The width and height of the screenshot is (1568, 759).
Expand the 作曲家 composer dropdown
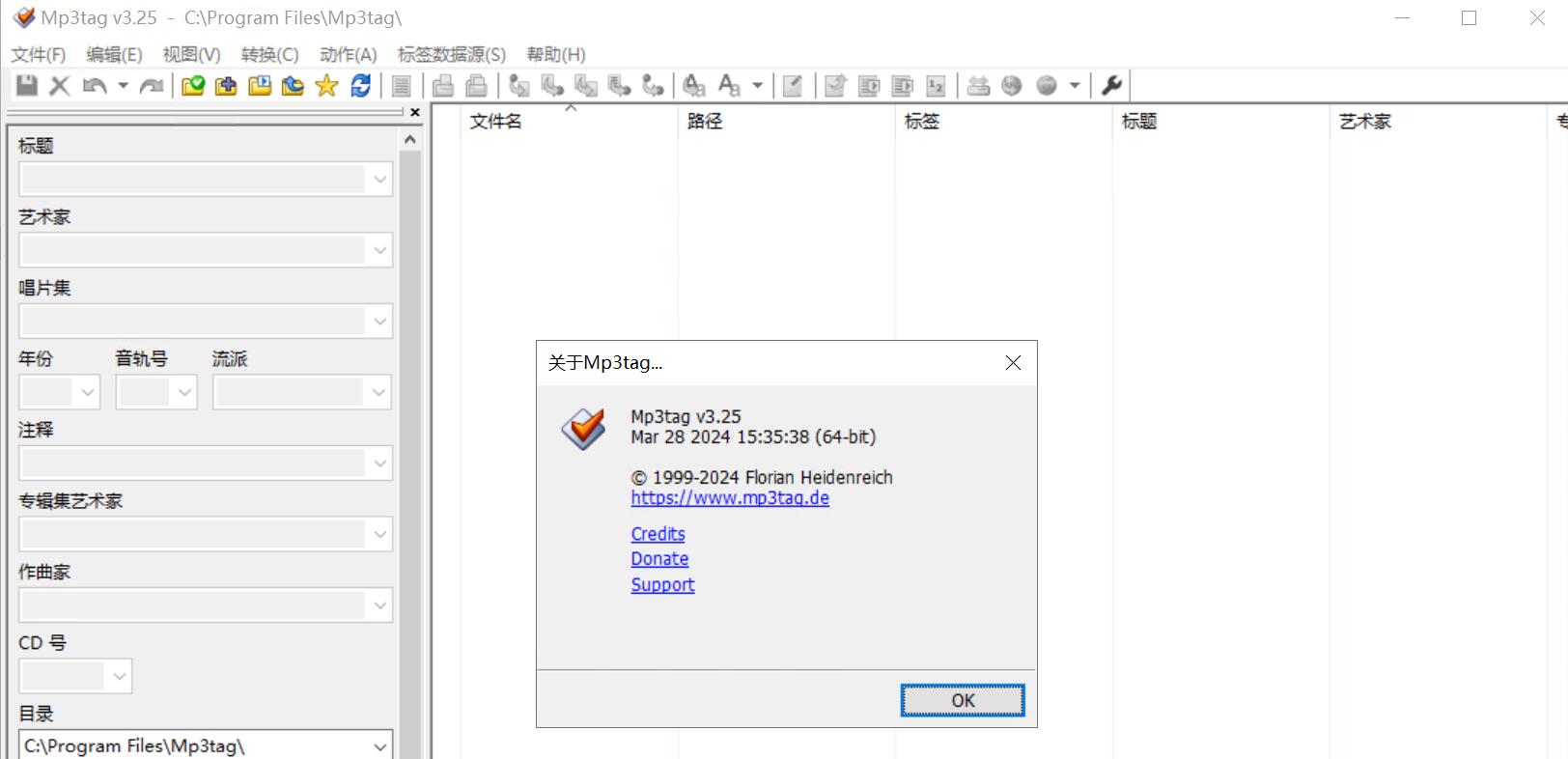pyautogui.click(x=379, y=605)
